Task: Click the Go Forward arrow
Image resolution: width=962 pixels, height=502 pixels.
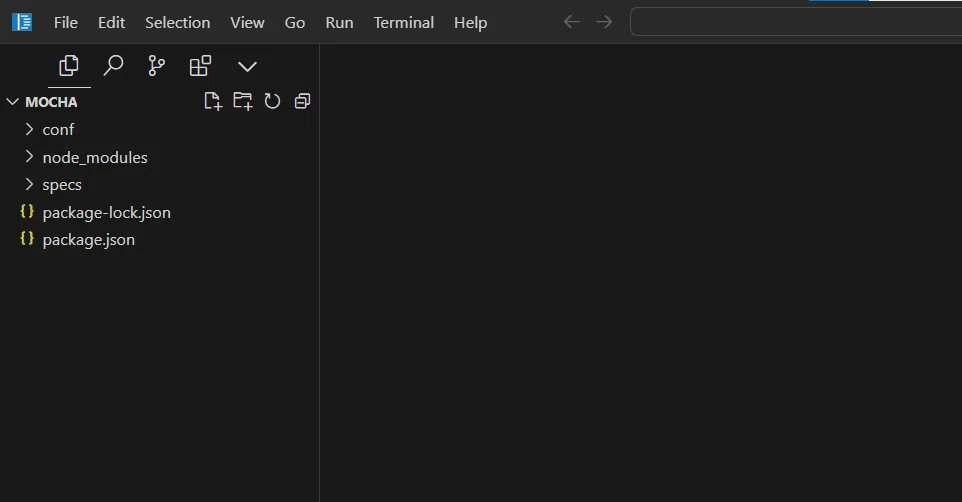Action: (x=604, y=22)
